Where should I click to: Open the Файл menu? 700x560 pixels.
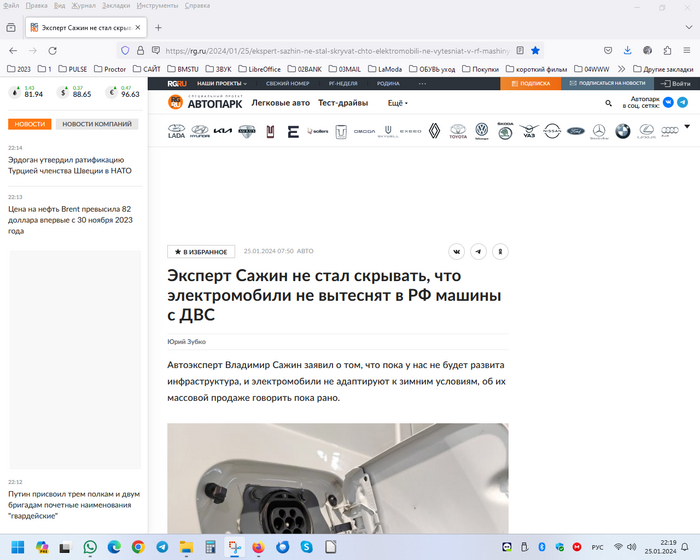[11, 6]
